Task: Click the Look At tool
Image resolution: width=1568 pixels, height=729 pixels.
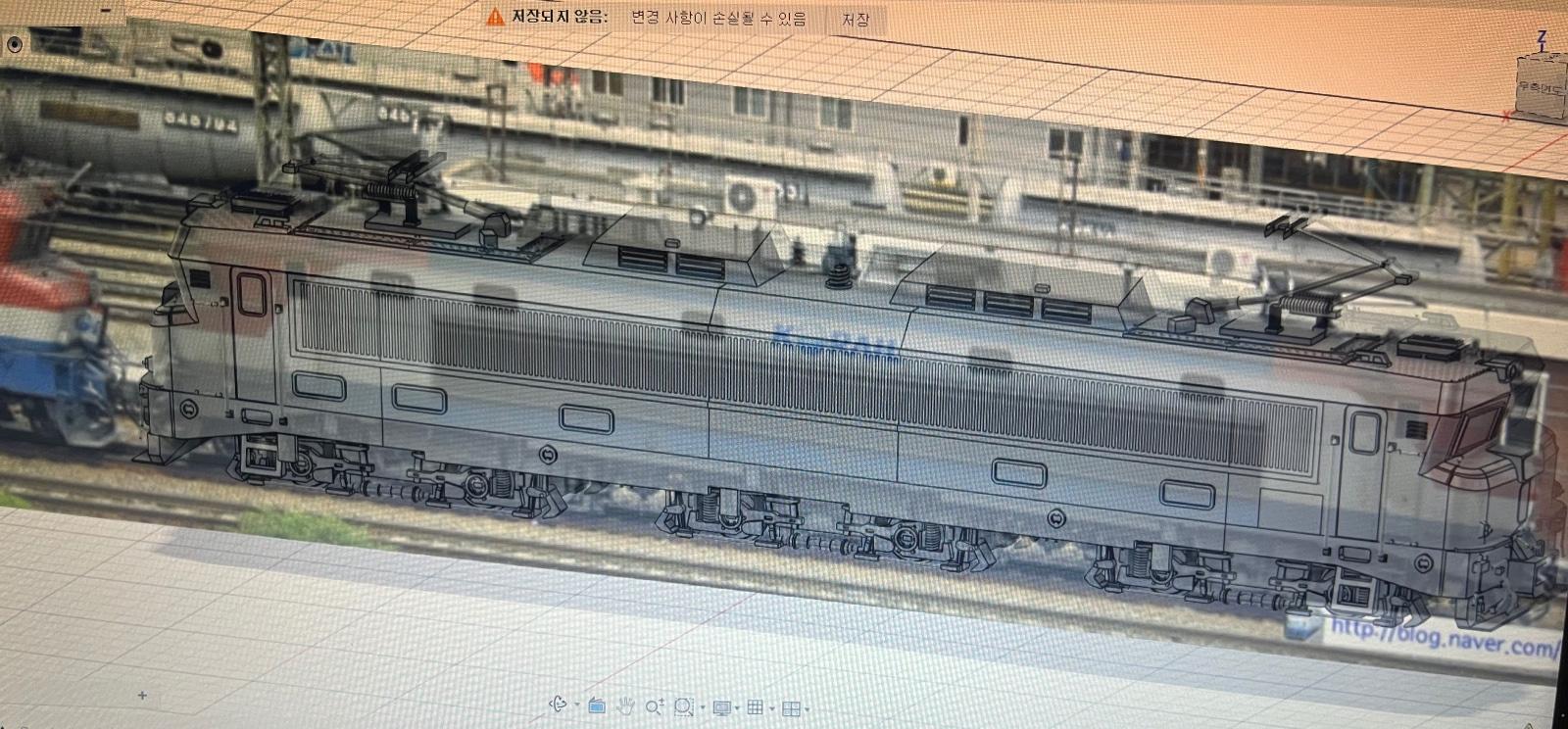Action: point(597,705)
